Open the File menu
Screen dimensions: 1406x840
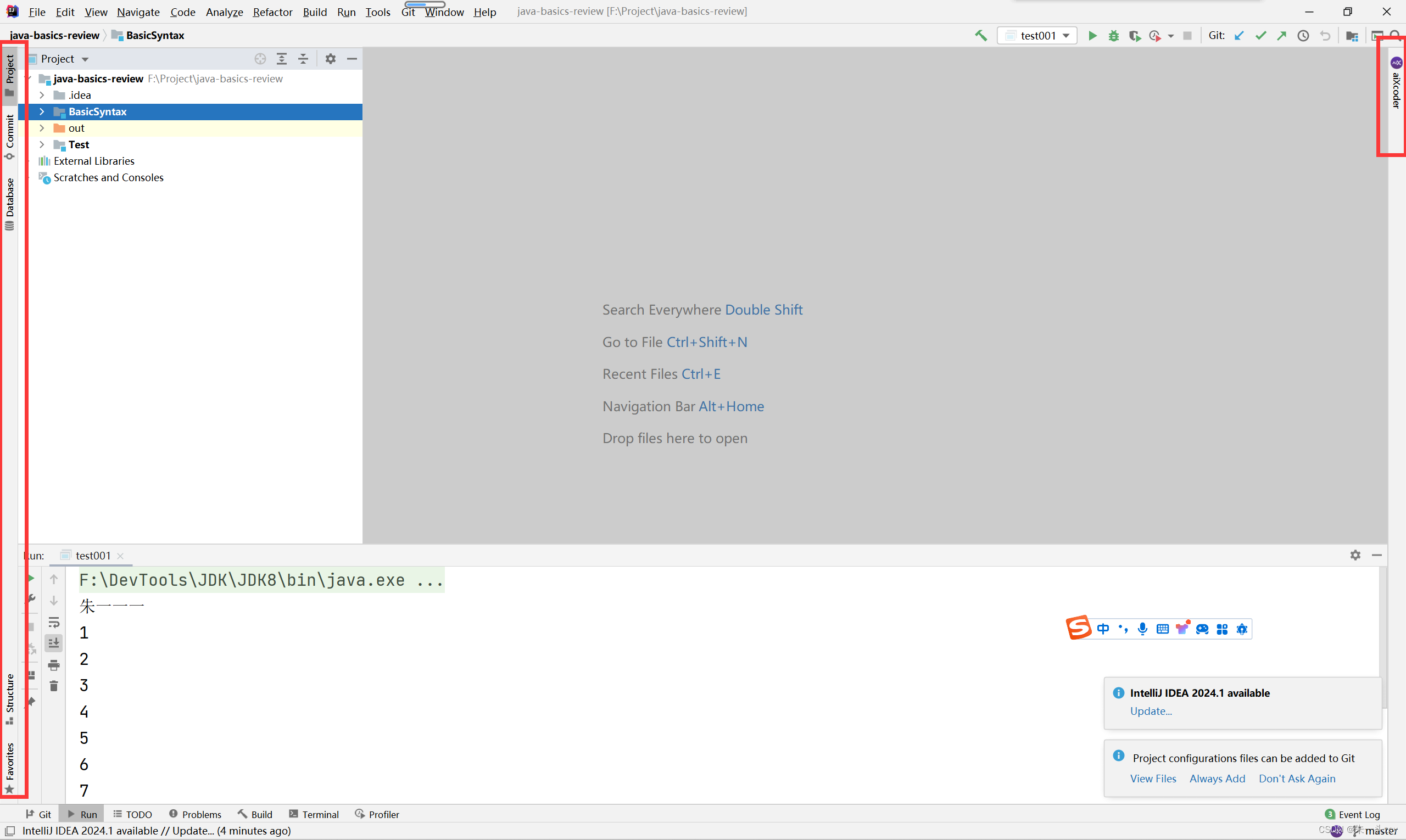37,12
